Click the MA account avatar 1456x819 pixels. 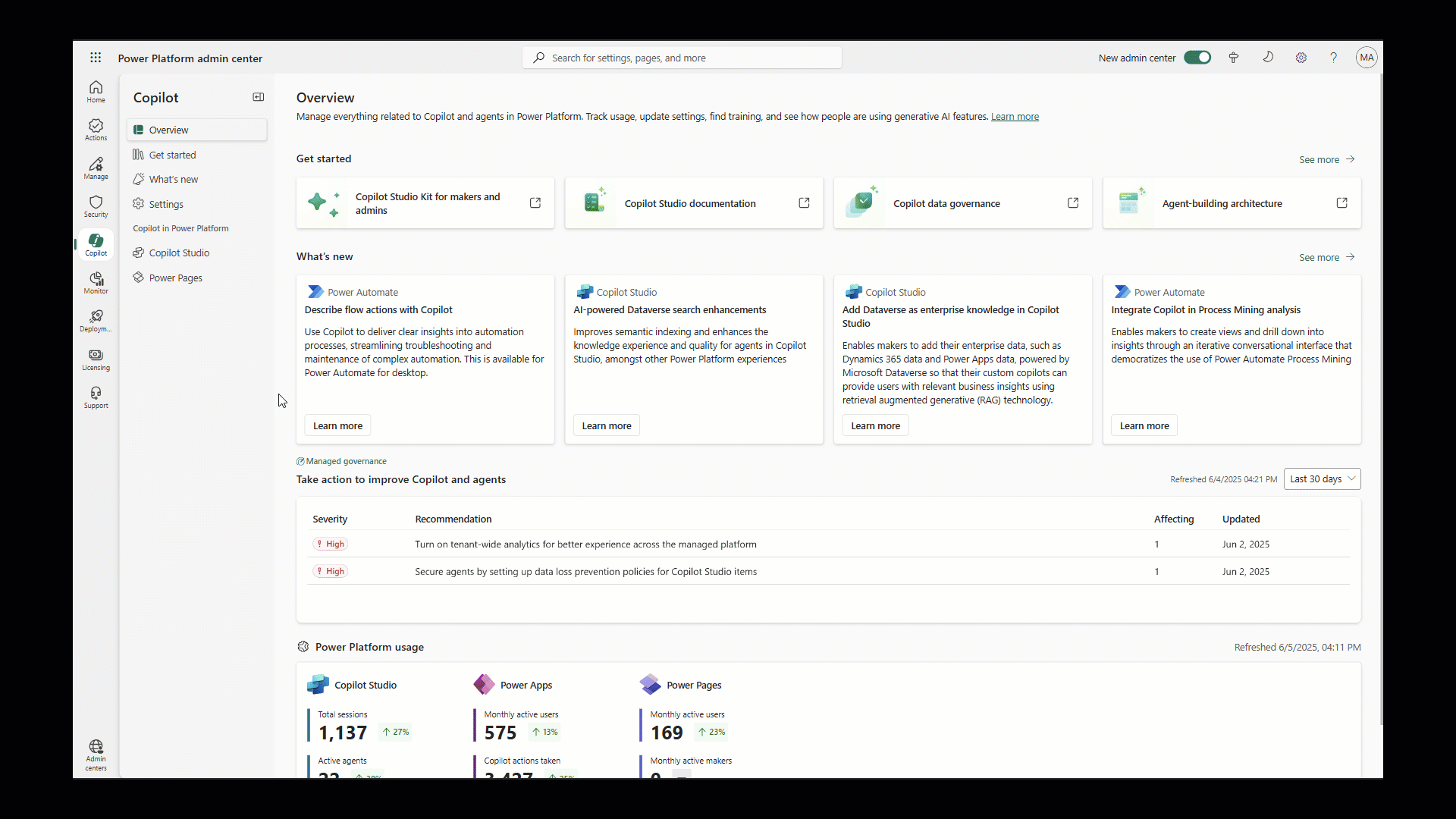pos(1366,58)
